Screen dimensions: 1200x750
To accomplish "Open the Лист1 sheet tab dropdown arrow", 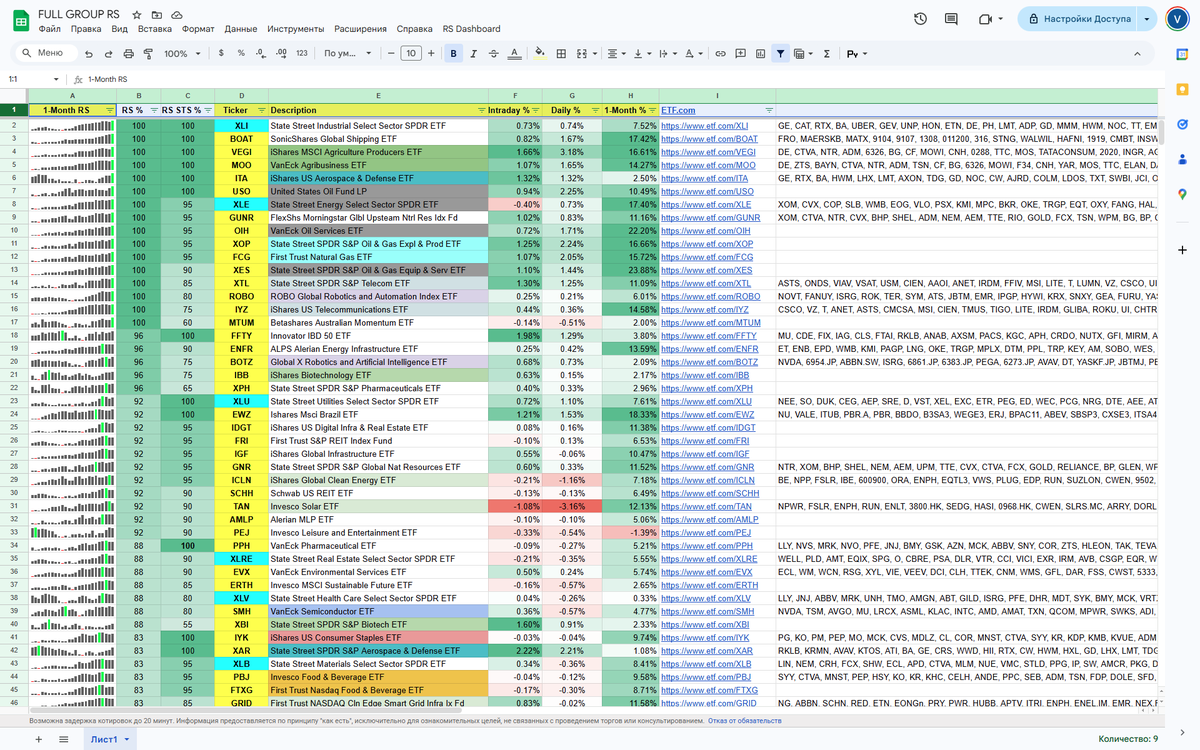I will pyautogui.click(x=127, y=739).
